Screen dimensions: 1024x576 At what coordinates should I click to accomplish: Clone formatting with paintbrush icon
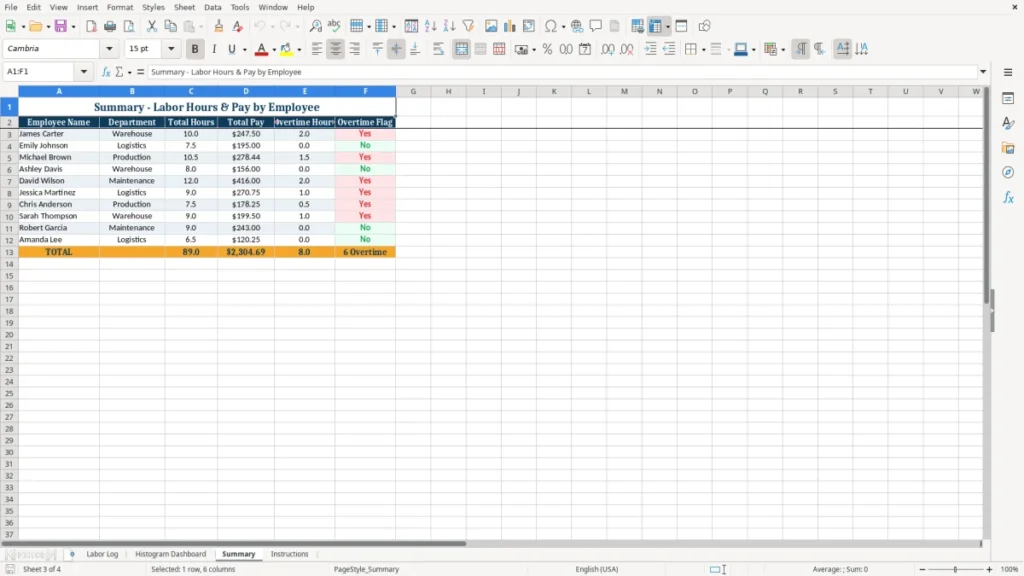click(x=219, y=26)
